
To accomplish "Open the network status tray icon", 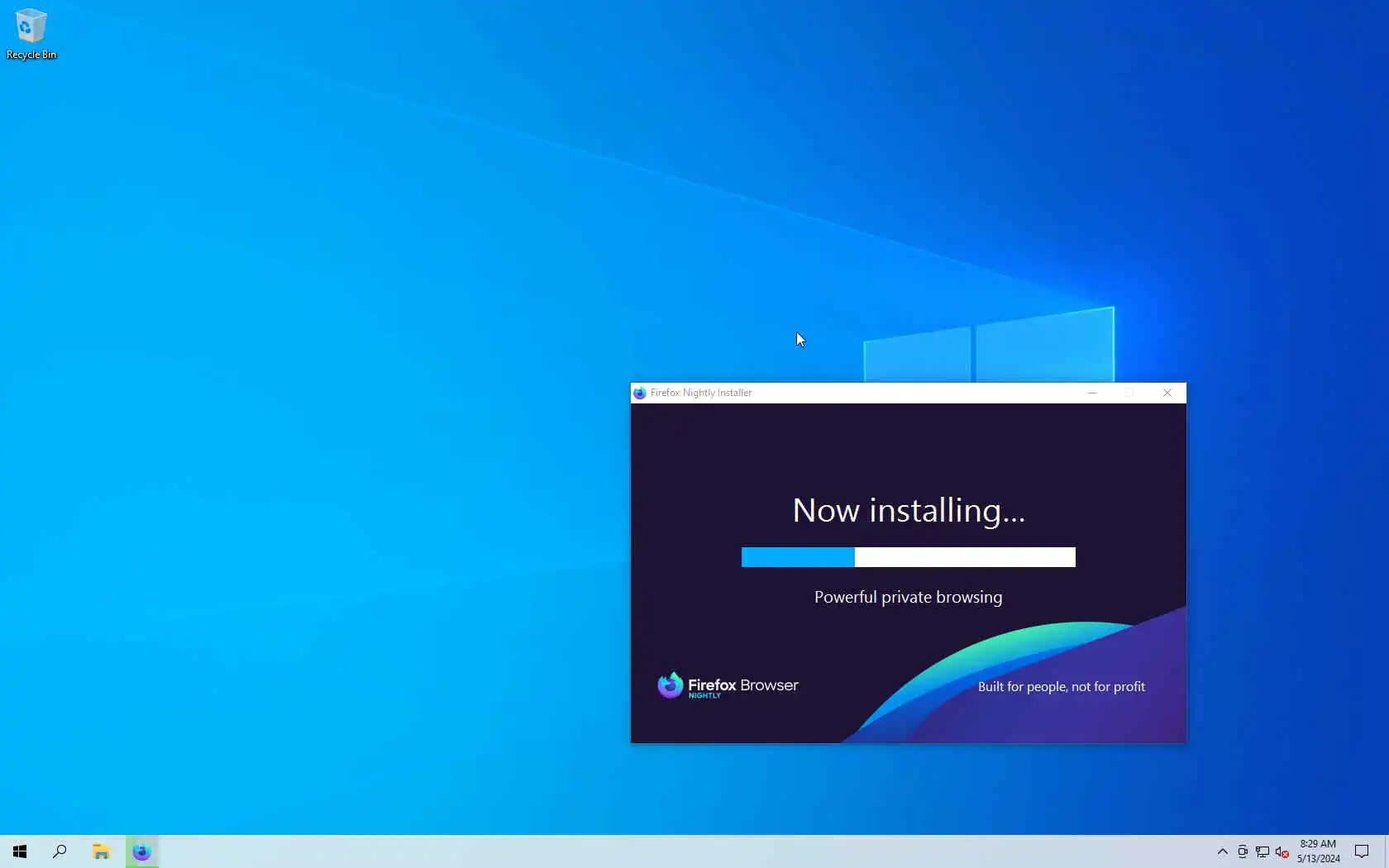I will 1263,851.
